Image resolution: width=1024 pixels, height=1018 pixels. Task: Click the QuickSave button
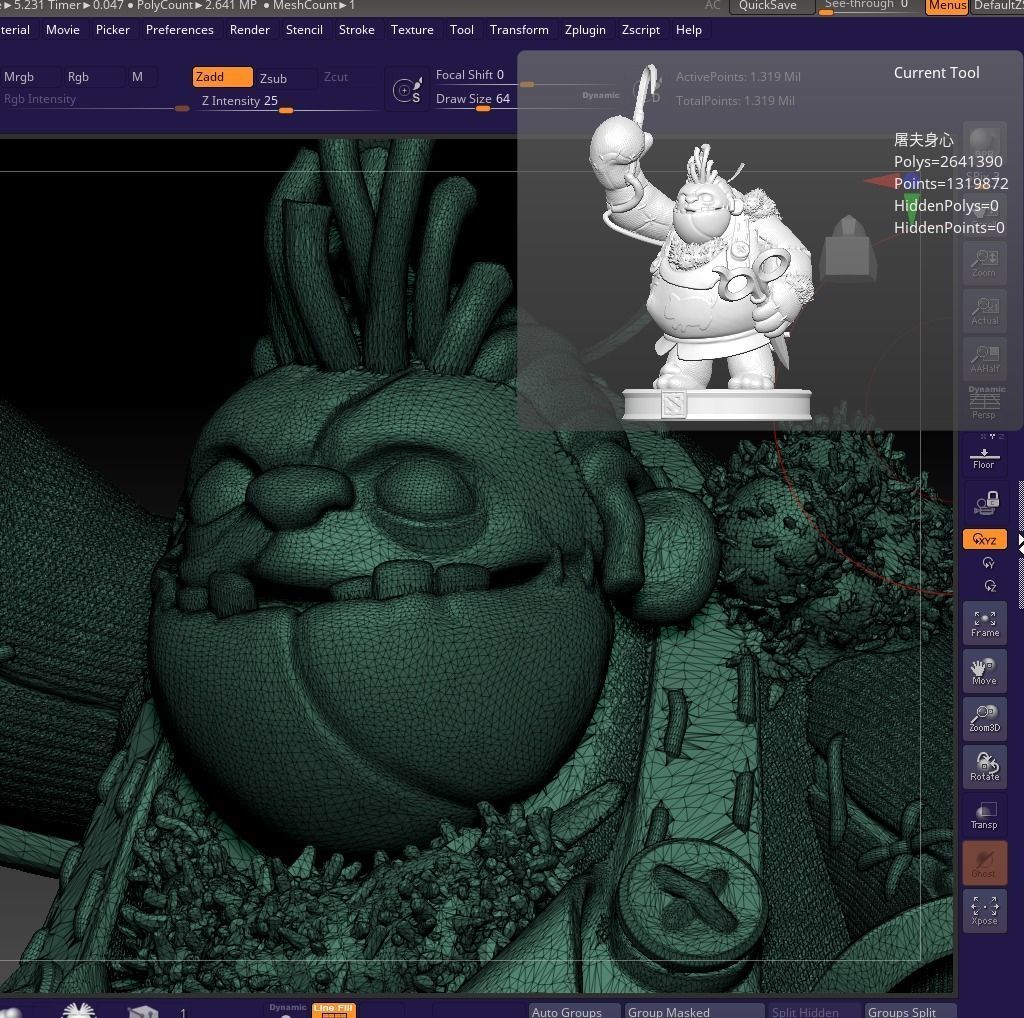pos(771,6)
